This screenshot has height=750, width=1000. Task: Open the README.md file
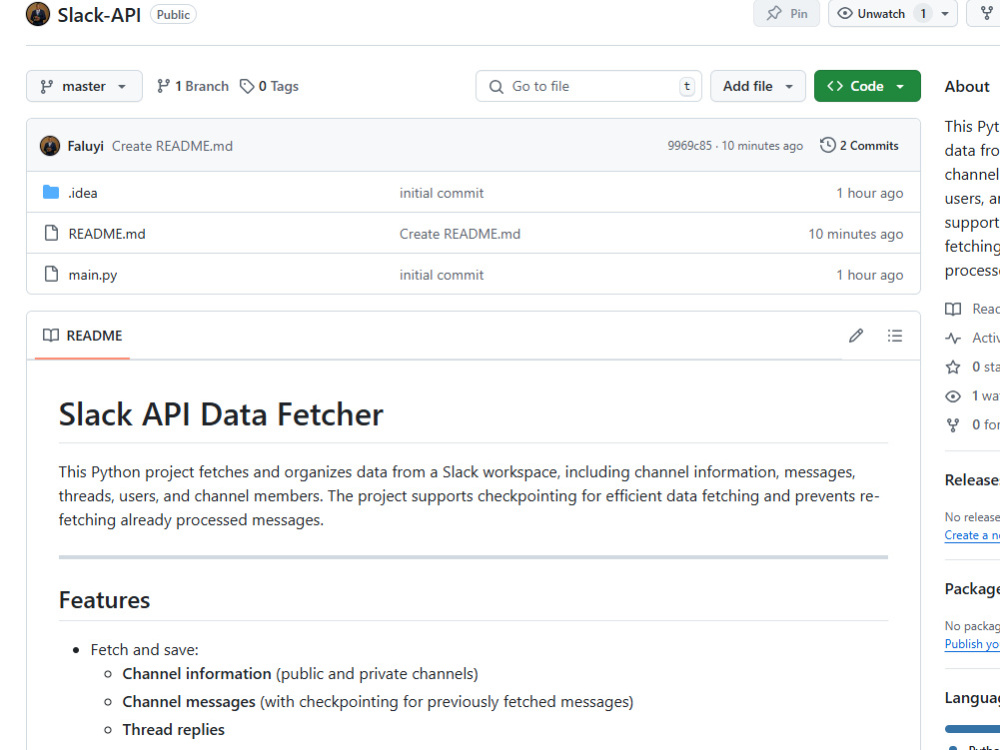pyautogui.click(x=107, y=234)
